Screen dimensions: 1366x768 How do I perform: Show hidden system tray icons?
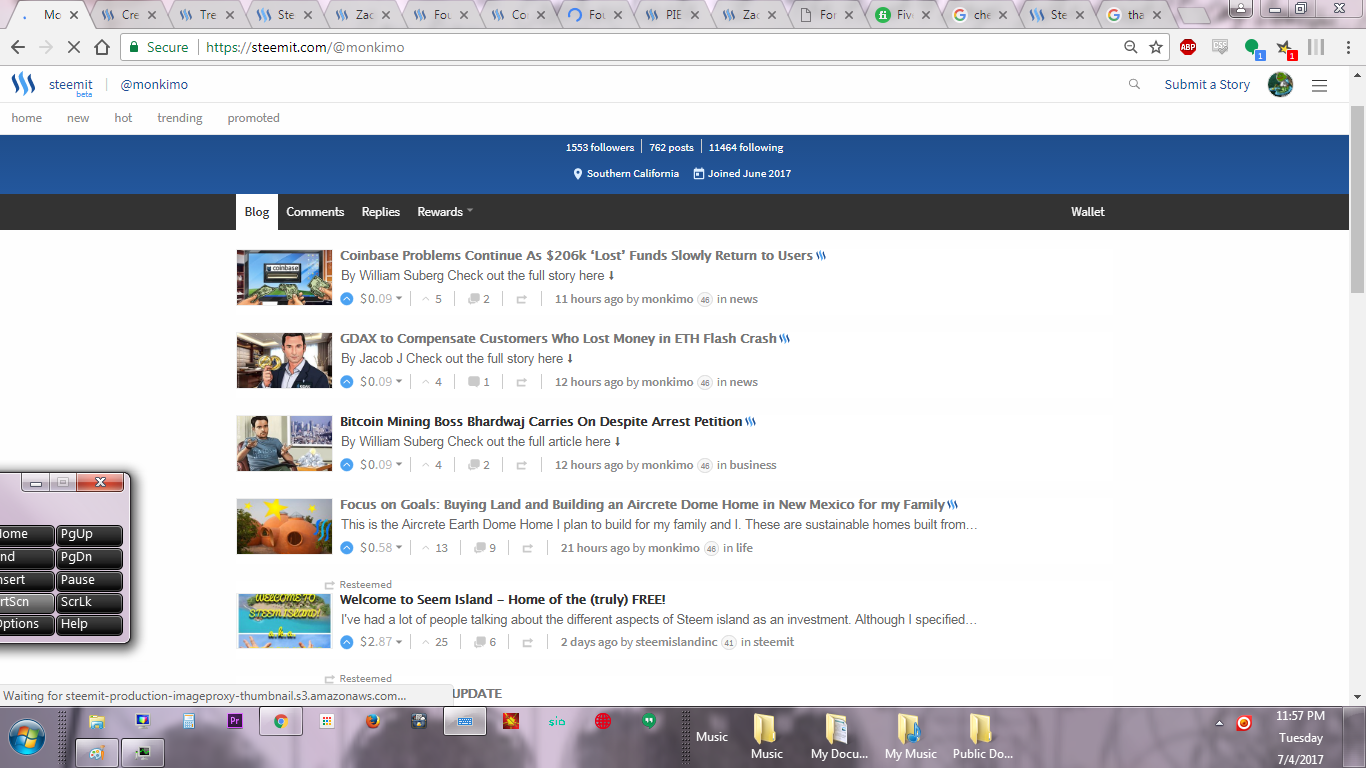tap(1219, 723)
